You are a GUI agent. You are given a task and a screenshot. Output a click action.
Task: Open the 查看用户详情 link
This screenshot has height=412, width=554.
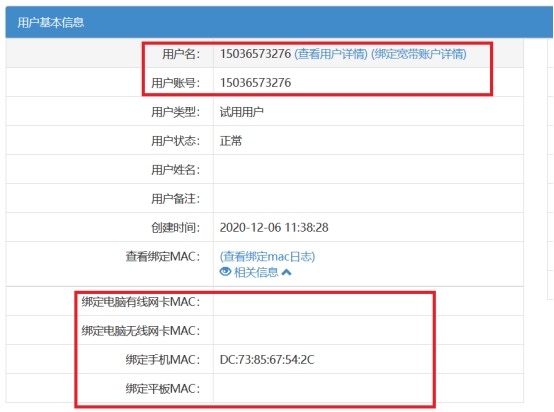pos(331,54)
